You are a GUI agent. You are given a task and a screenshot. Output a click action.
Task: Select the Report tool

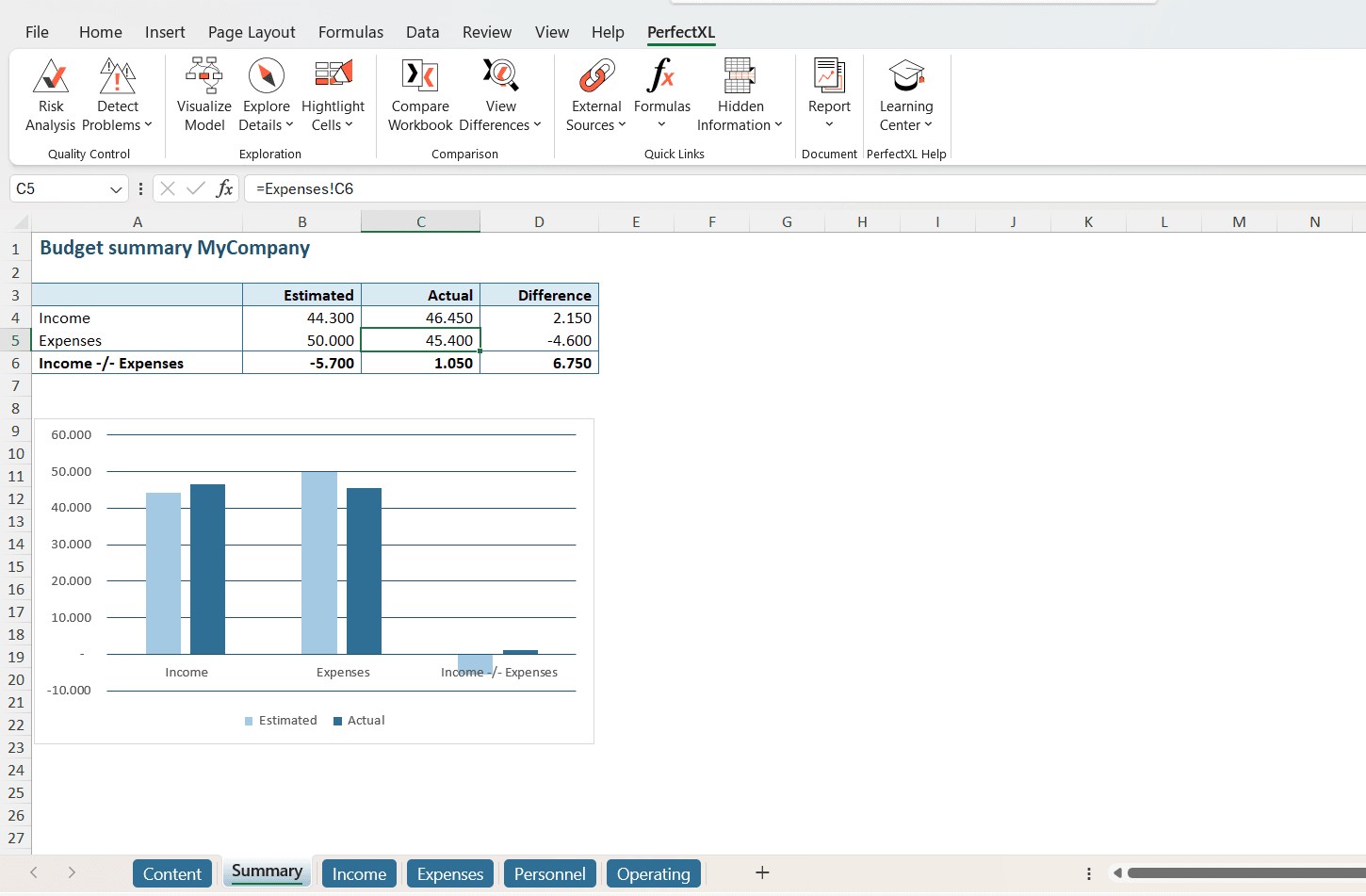(x=828, y=94)
